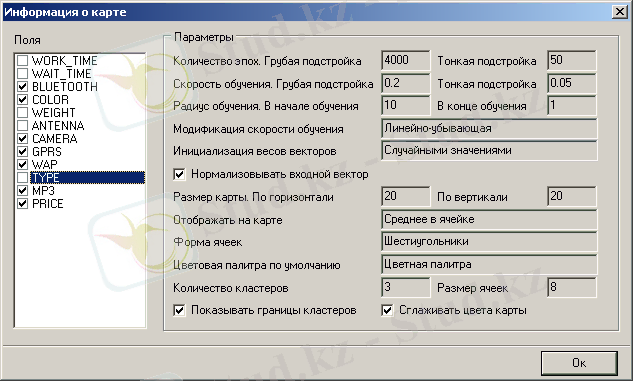Viewport: 633px width, 381px height.
Task: Toggle Сглаживать цвета карты checkbox
Action: [387, 310]
